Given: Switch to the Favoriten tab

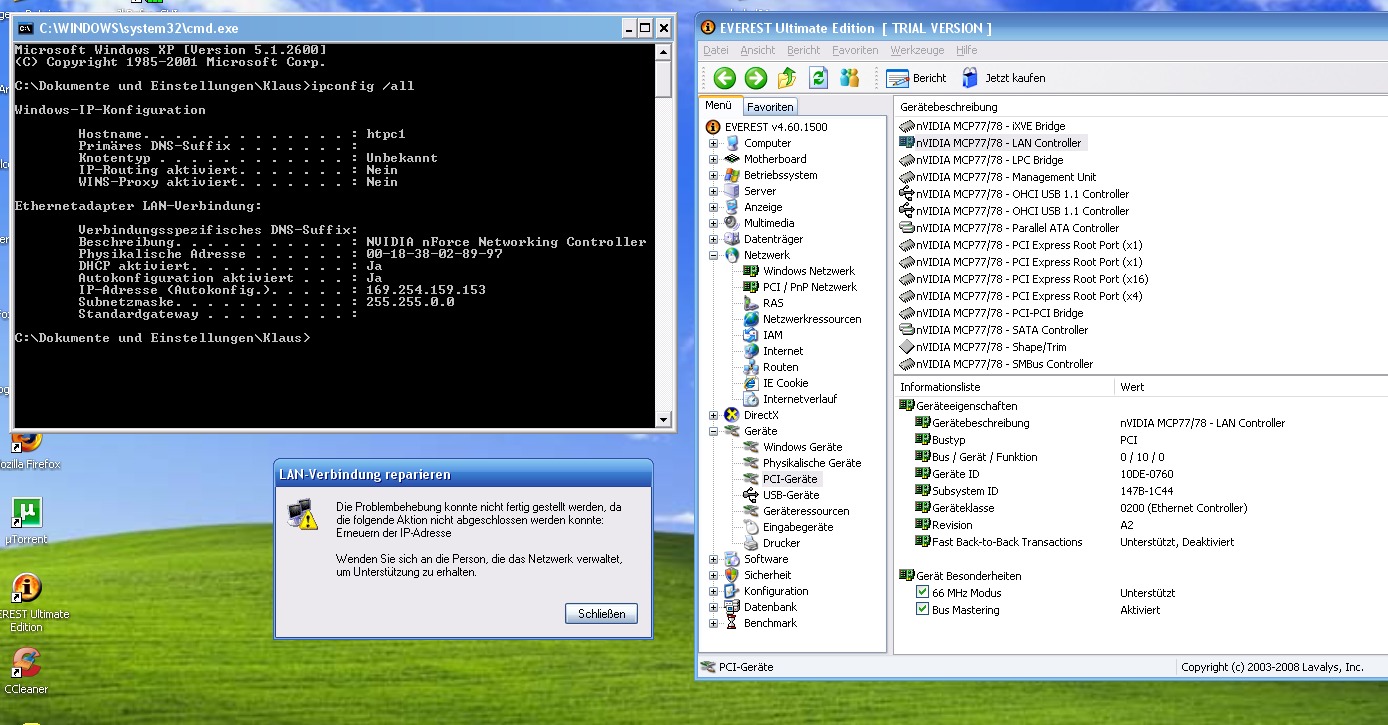Looking at the screenshot, I should [x=770, y=107].
